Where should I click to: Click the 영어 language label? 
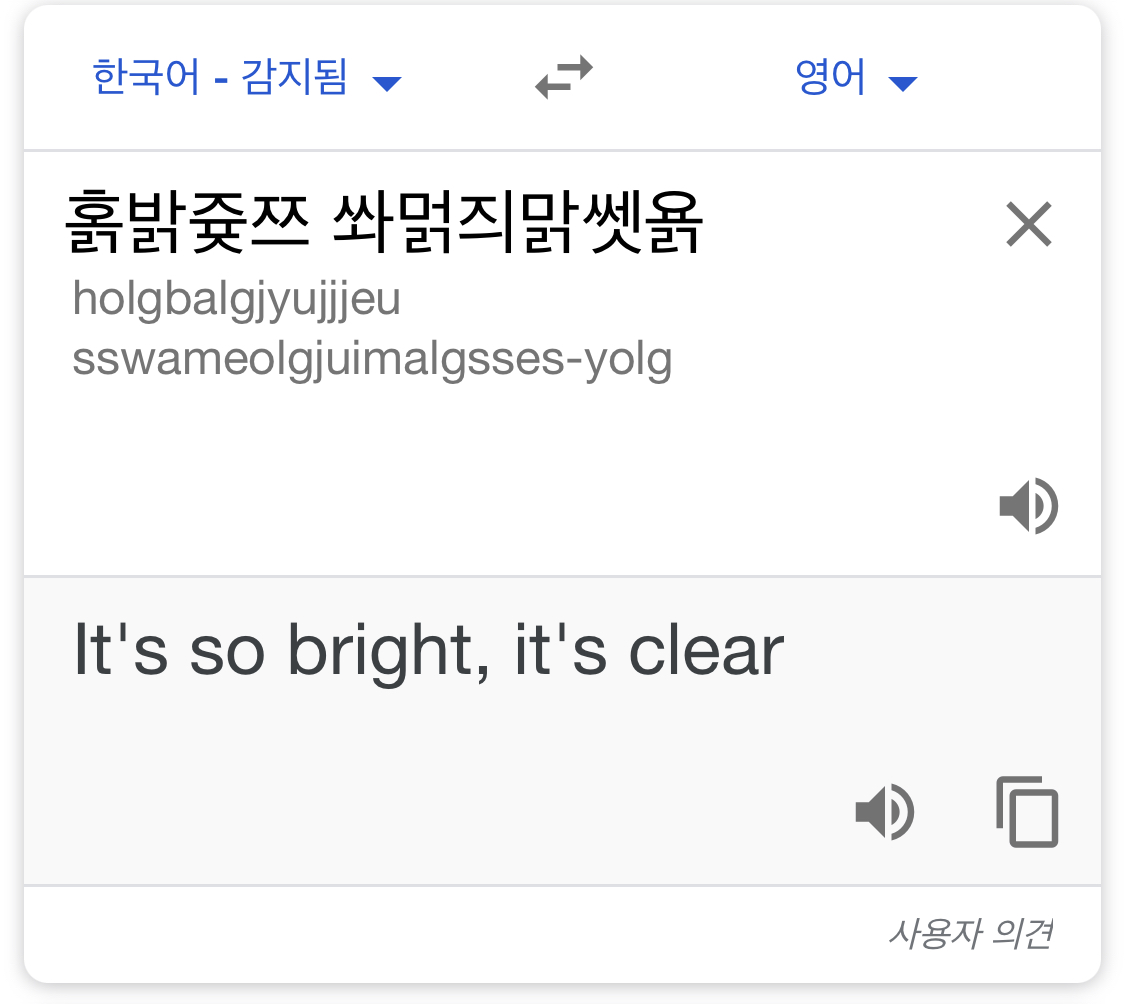coord(830,77)
